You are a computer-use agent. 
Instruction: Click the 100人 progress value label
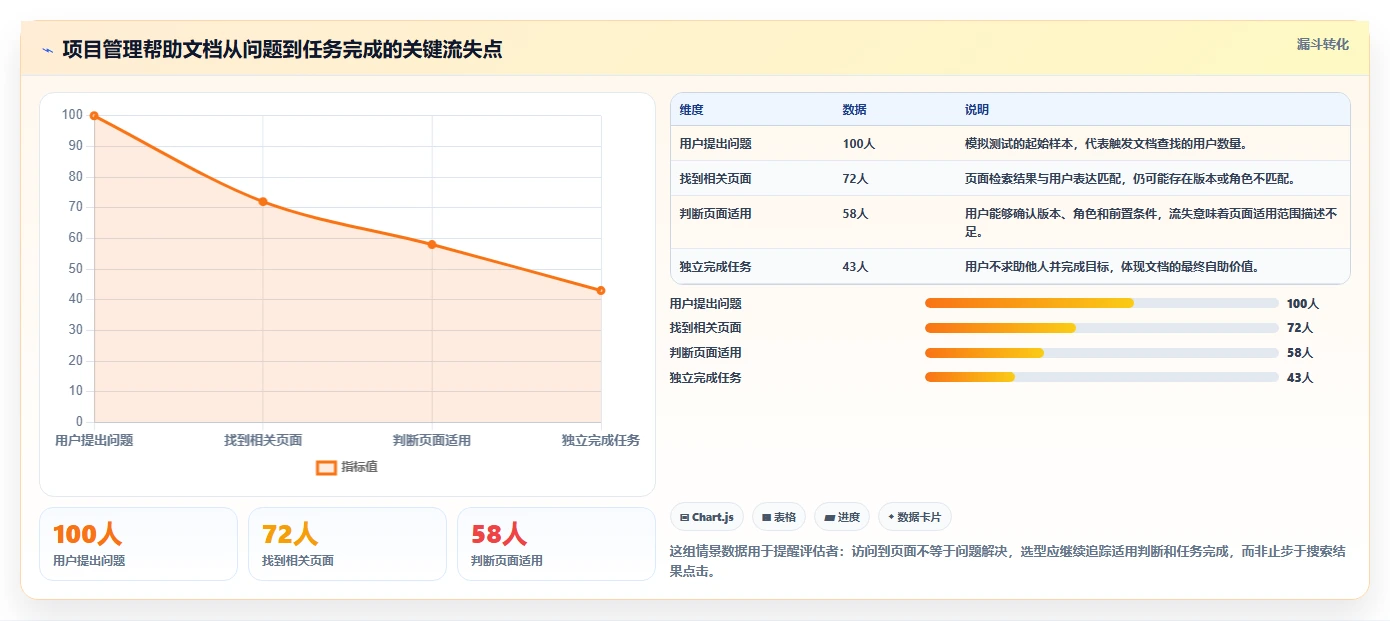pos(1303,304)
